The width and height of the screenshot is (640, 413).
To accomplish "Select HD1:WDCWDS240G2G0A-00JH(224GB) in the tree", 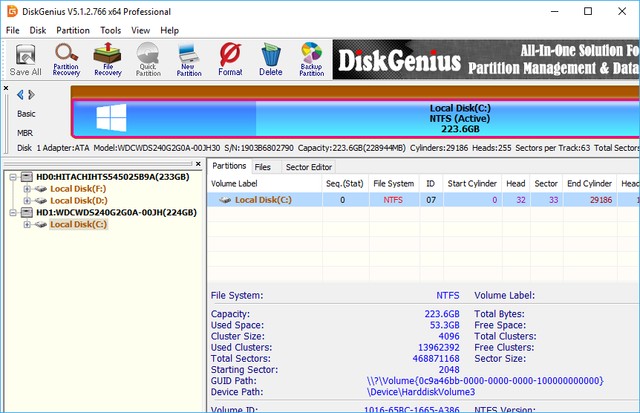I will [x=116, y=212].
